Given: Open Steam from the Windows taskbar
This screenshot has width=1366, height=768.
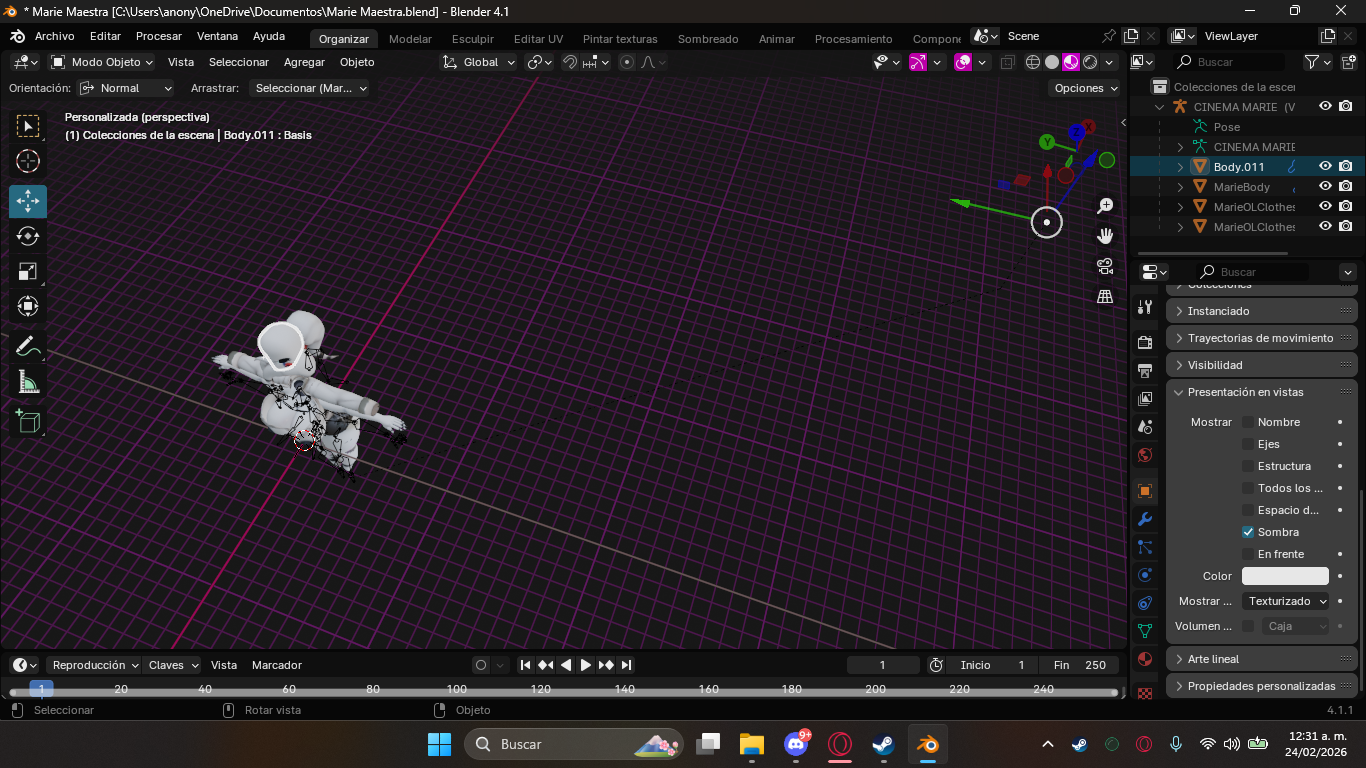Looking at the screenshot, I should pos(882,744).
